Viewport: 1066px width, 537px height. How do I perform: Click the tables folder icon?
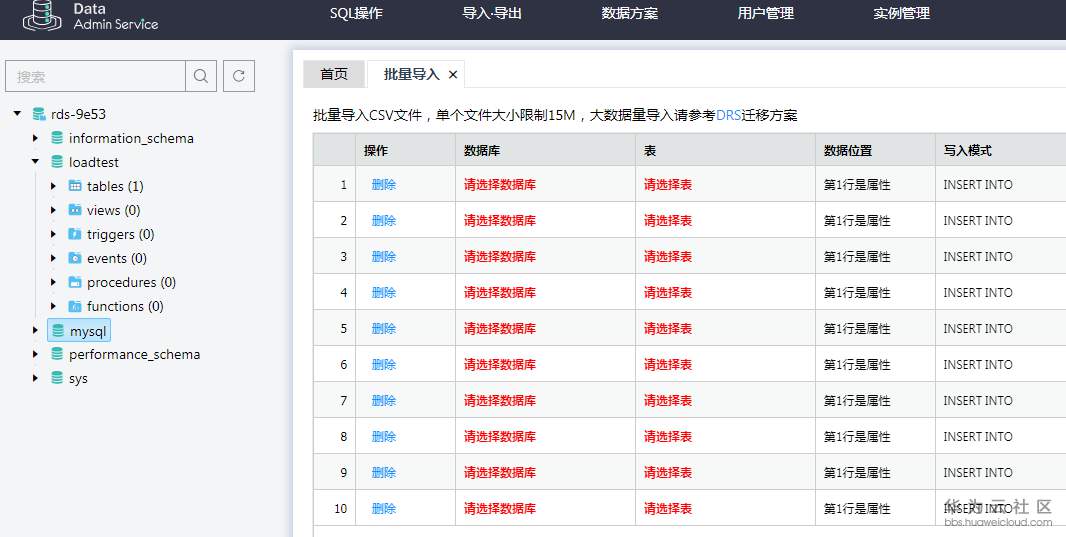click(75, 186)
